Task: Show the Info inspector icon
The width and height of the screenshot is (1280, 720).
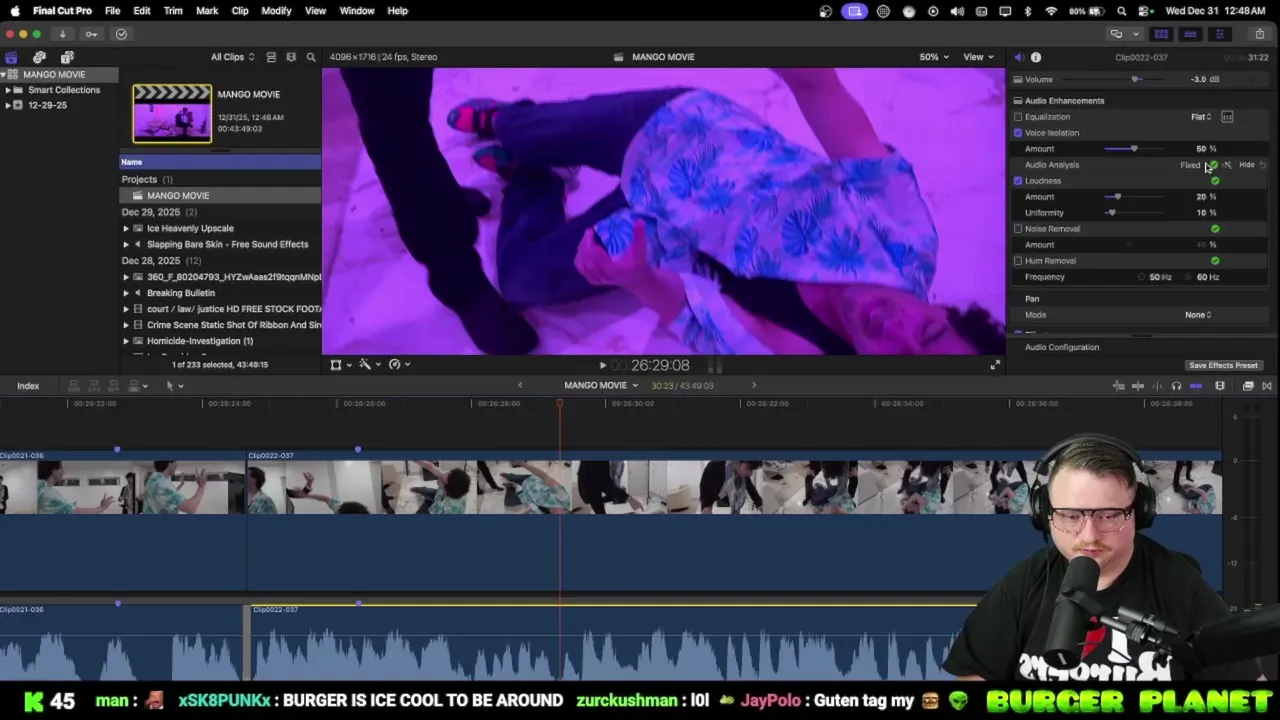Action: pyautogui.click(x=1036, y=57)
